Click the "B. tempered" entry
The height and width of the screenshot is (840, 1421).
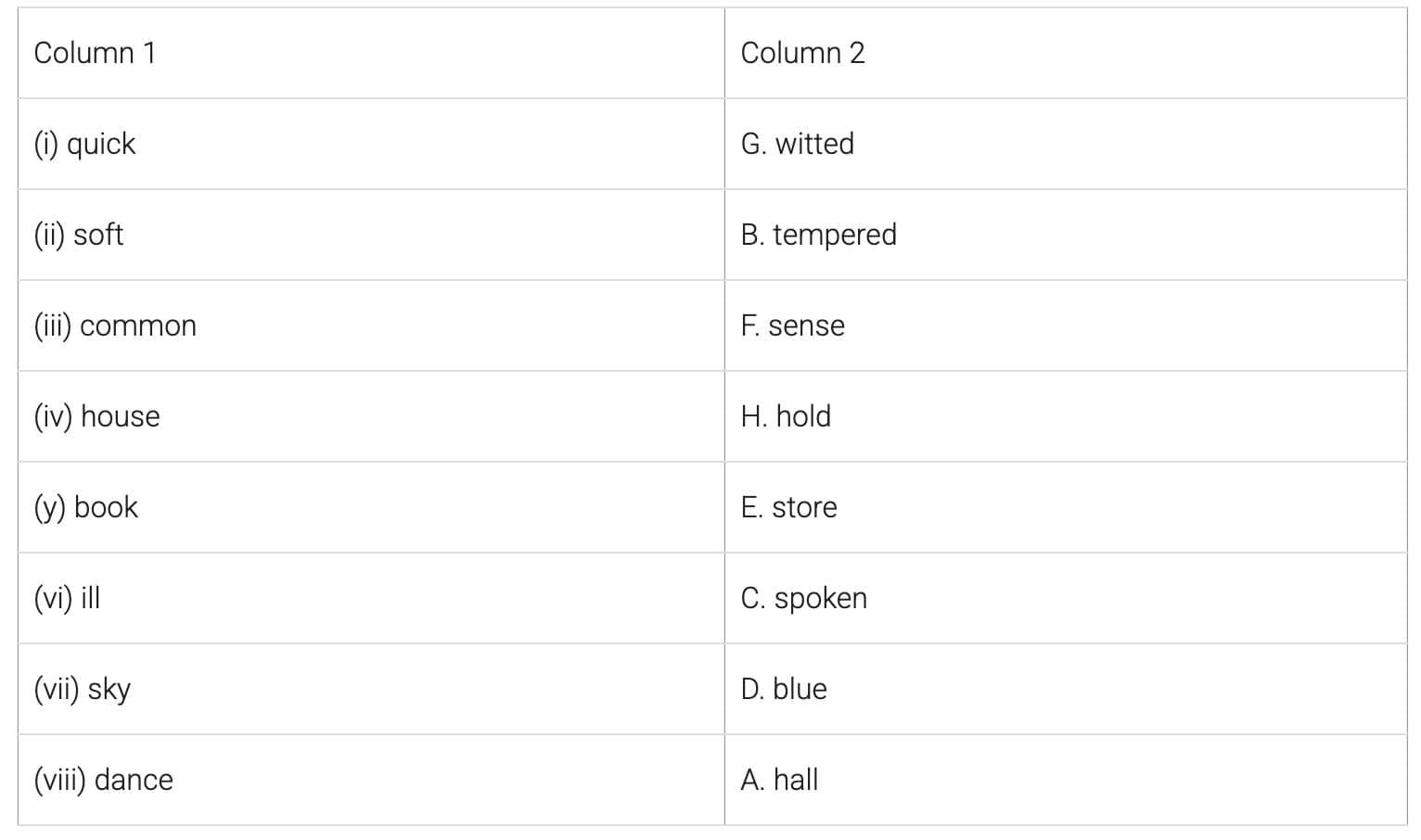[818, 235]
